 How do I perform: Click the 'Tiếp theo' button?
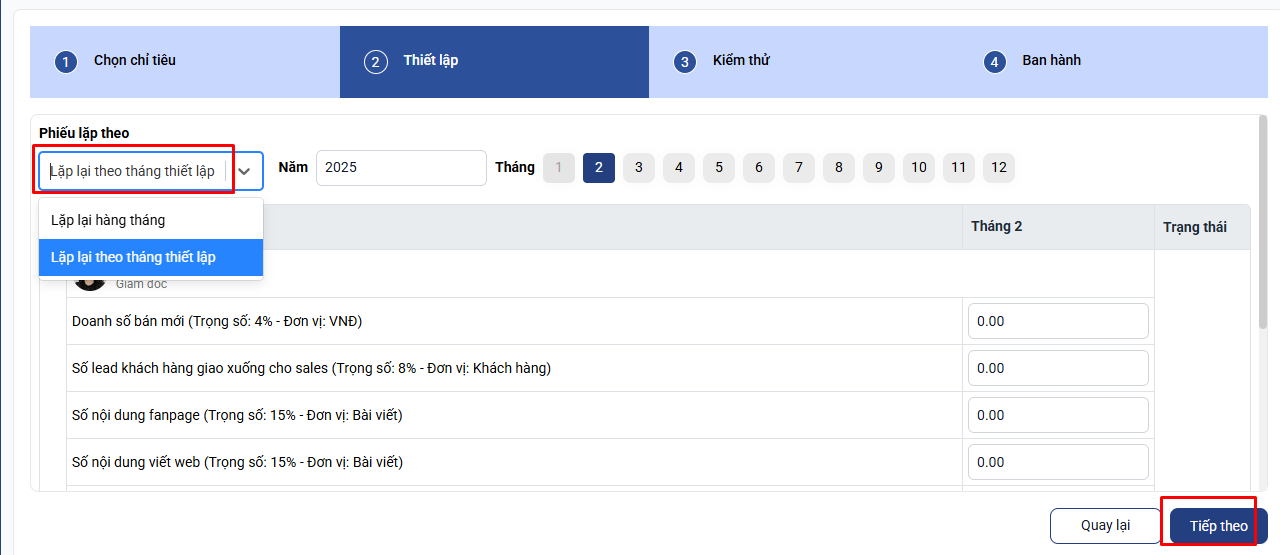[x=1218, y=526]
